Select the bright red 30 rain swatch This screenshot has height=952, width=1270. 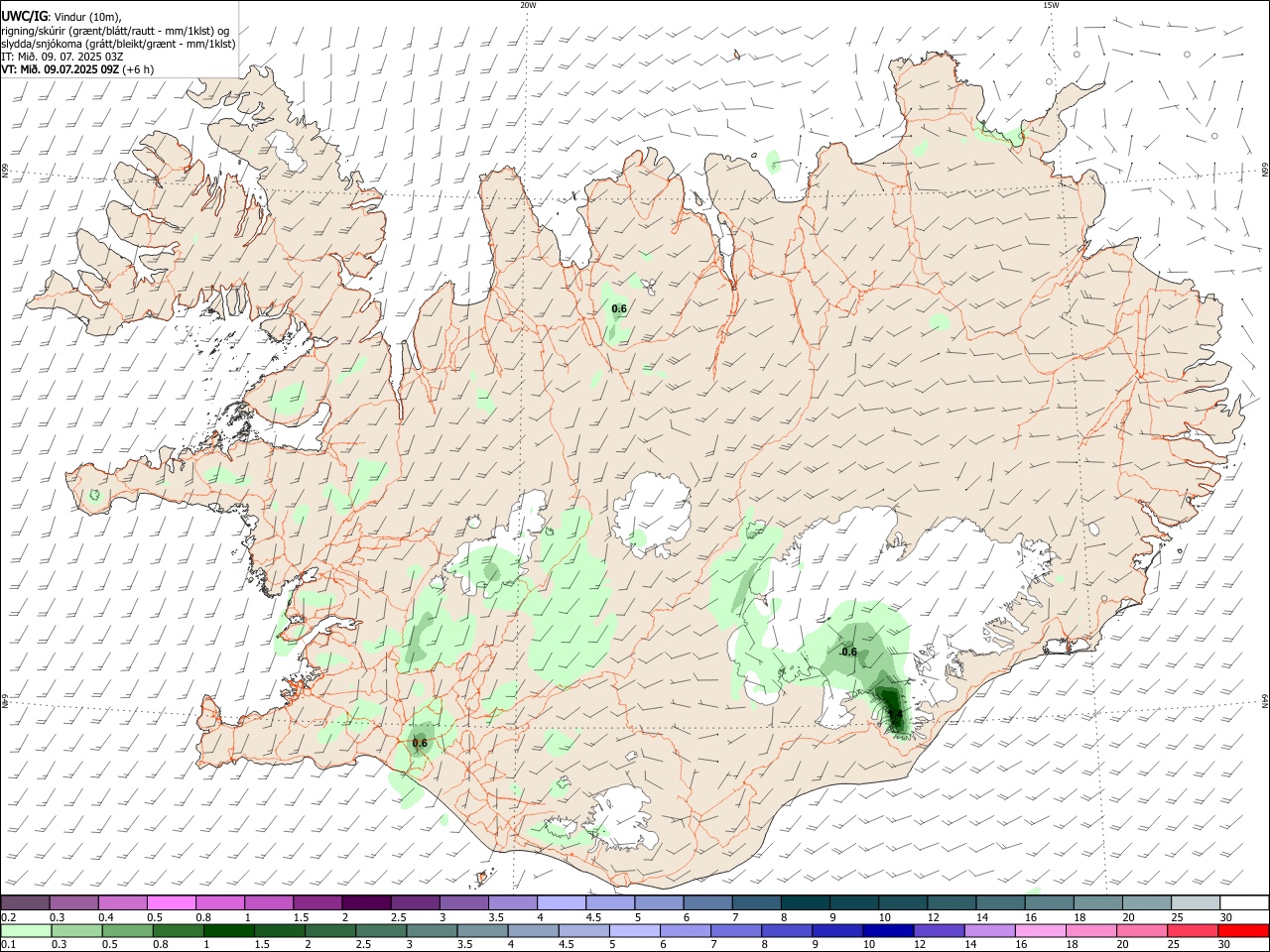pyautogui.click(x=1243, y=931)
